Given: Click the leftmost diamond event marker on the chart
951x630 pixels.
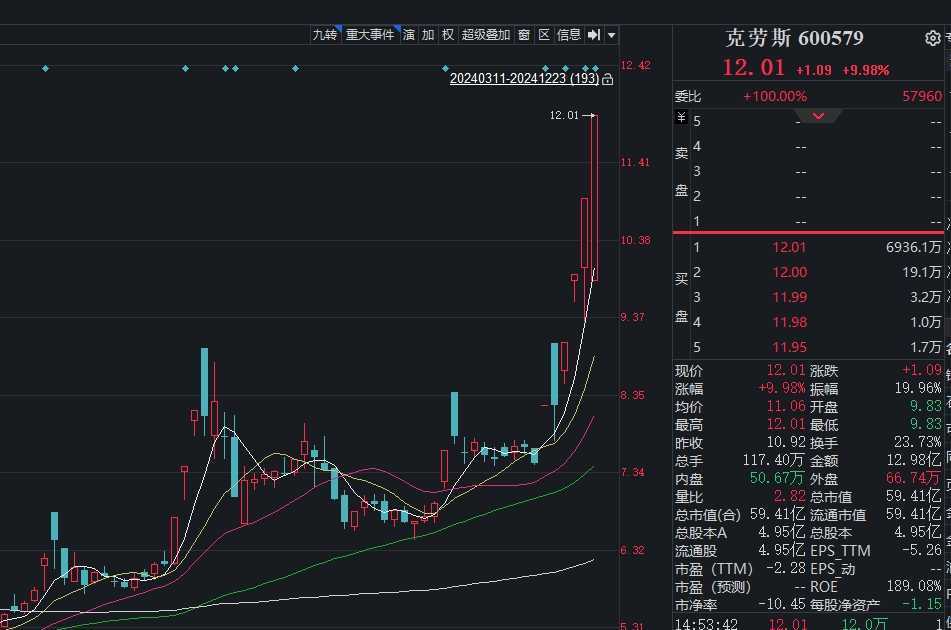Looking at the screenshot, I should pyautogui.click(x=45, y=69).
